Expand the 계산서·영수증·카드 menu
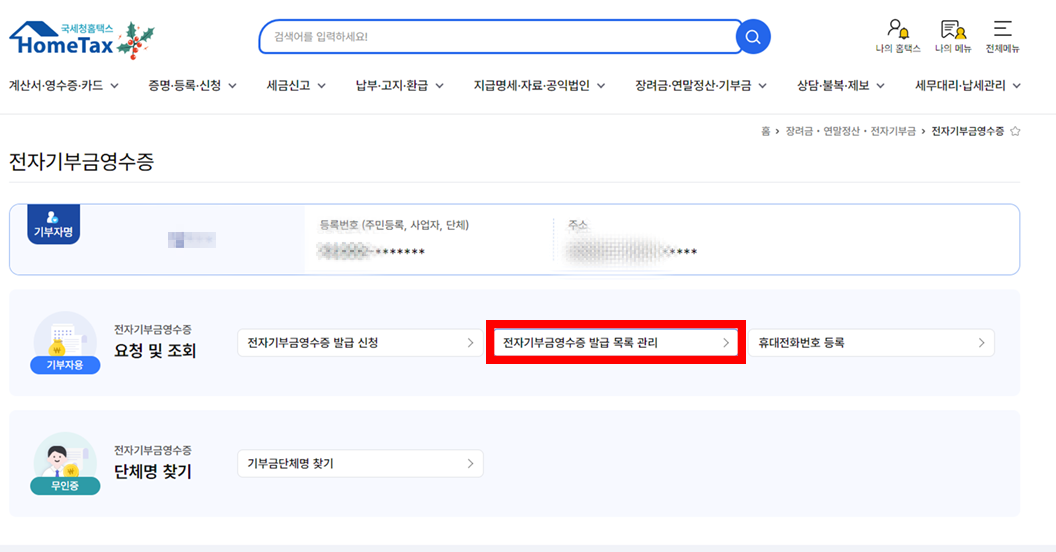Viewport: 1056px width, 552px height. tap(64, 86)
